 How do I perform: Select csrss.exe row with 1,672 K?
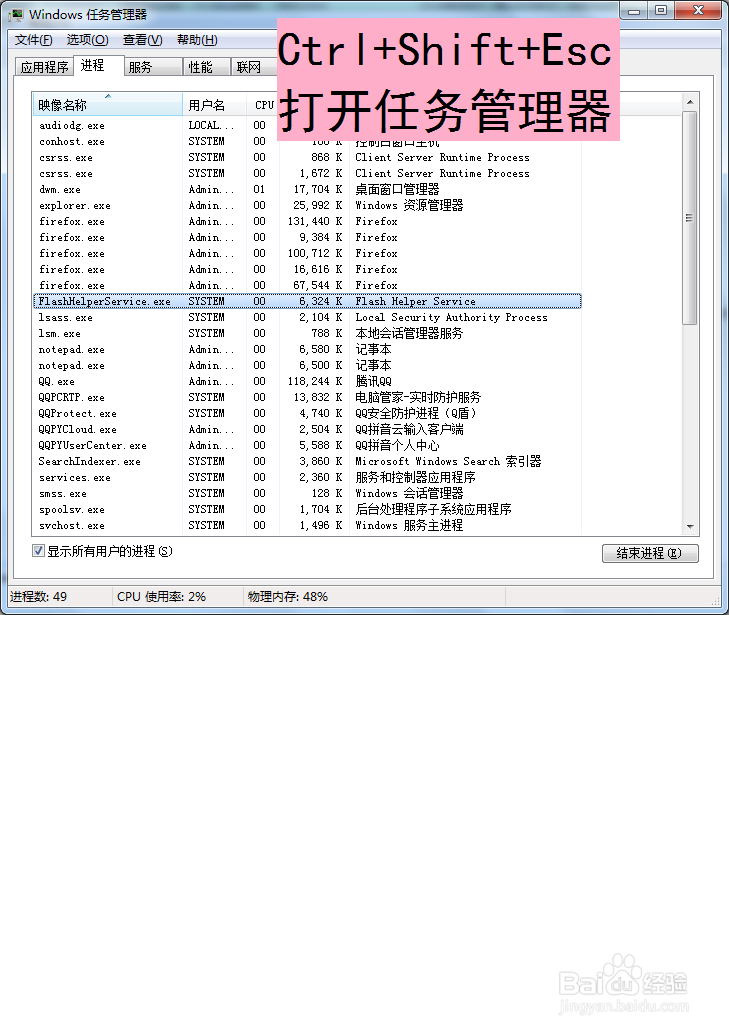[x=307, y=173]
